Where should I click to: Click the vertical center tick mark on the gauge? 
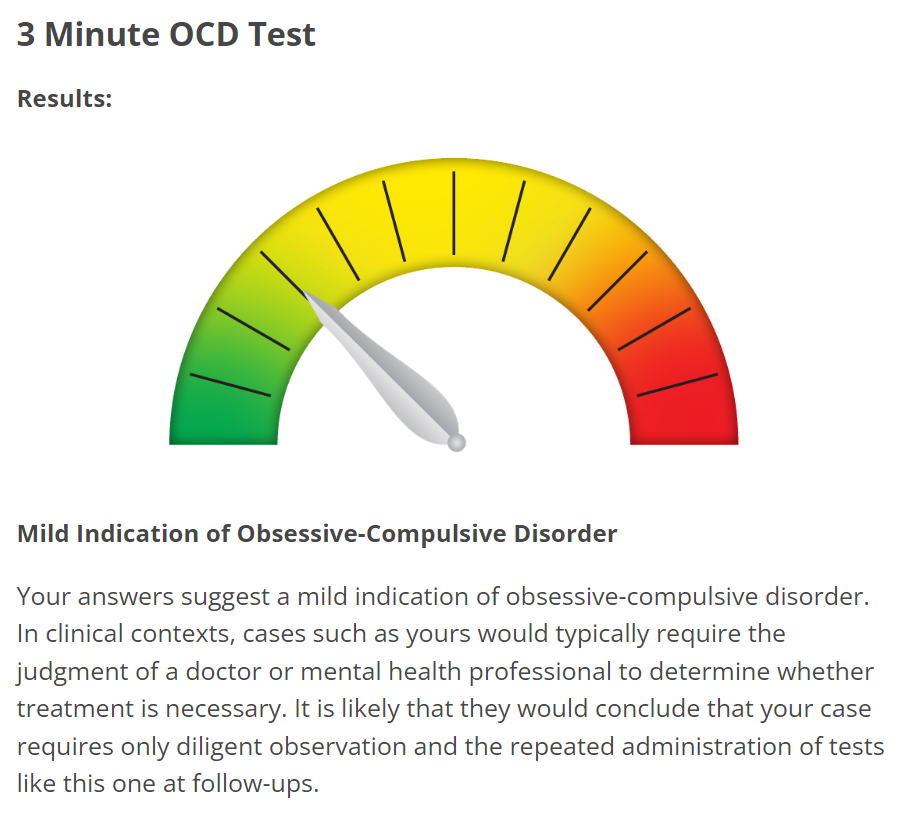[454, 213]
